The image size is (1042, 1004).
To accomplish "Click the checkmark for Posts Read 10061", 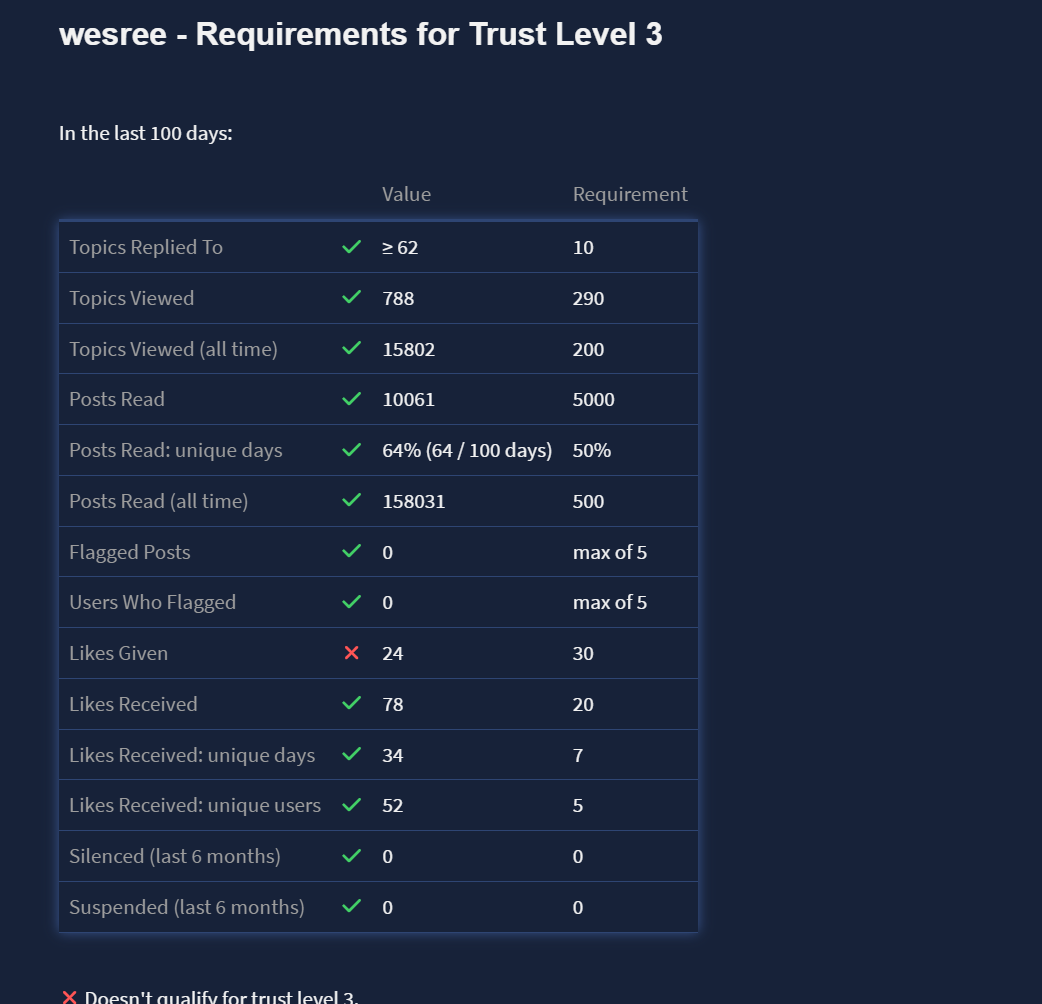I will pos(351,399).
